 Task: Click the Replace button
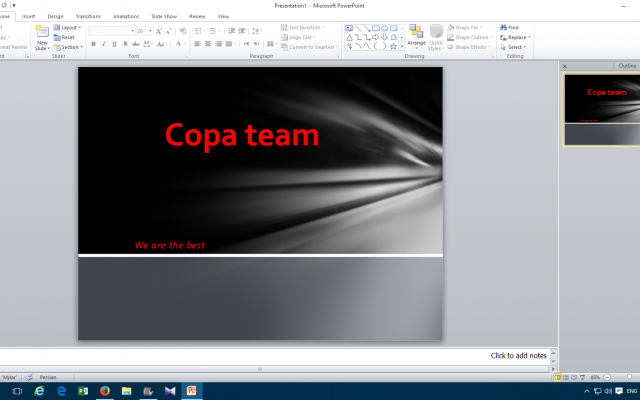coord(515,37)
